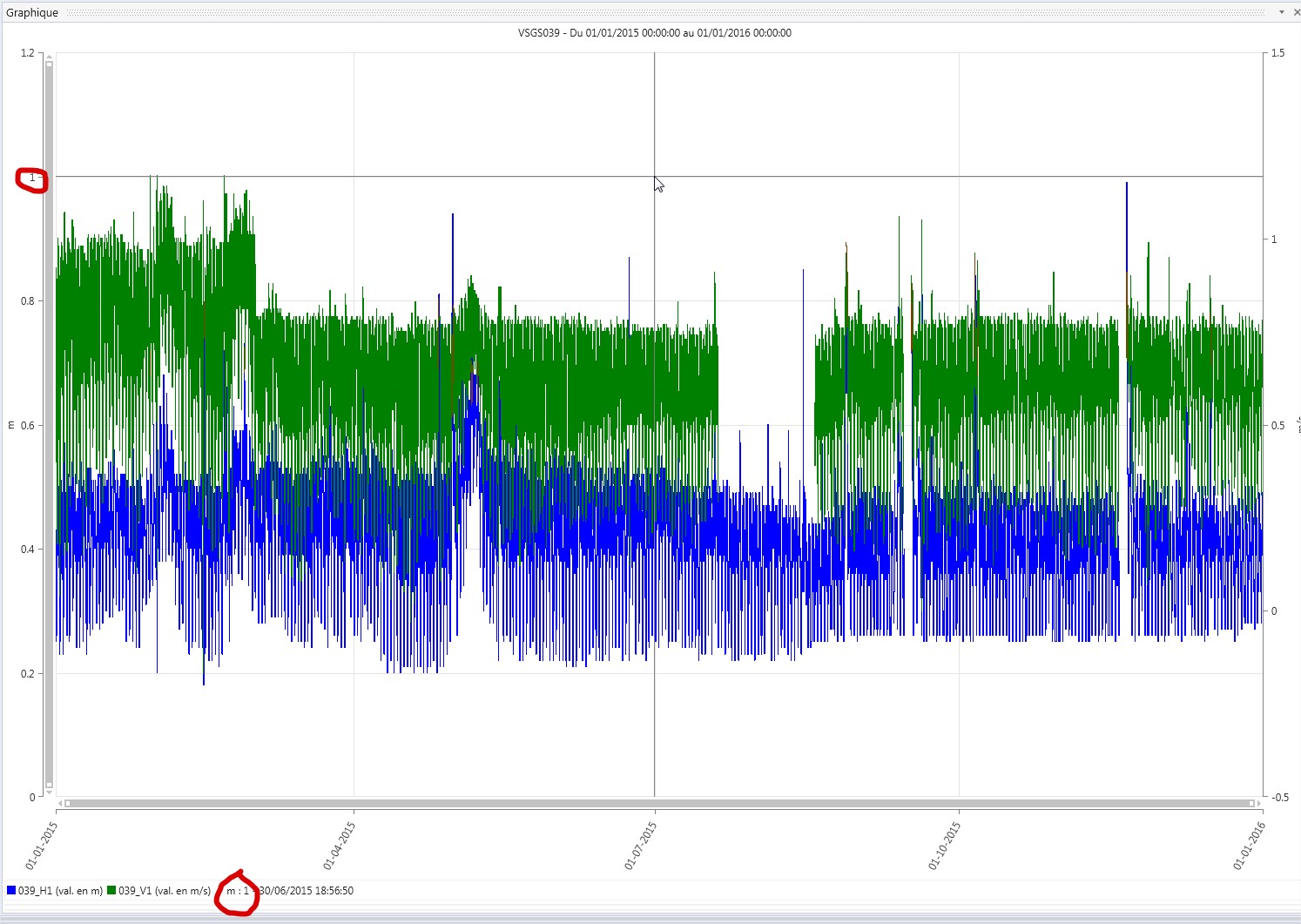The height and width of the screenshot is (924, 1301).
Task: Click the right handle of horizontal scrollbar
Action: point(1251,803)
